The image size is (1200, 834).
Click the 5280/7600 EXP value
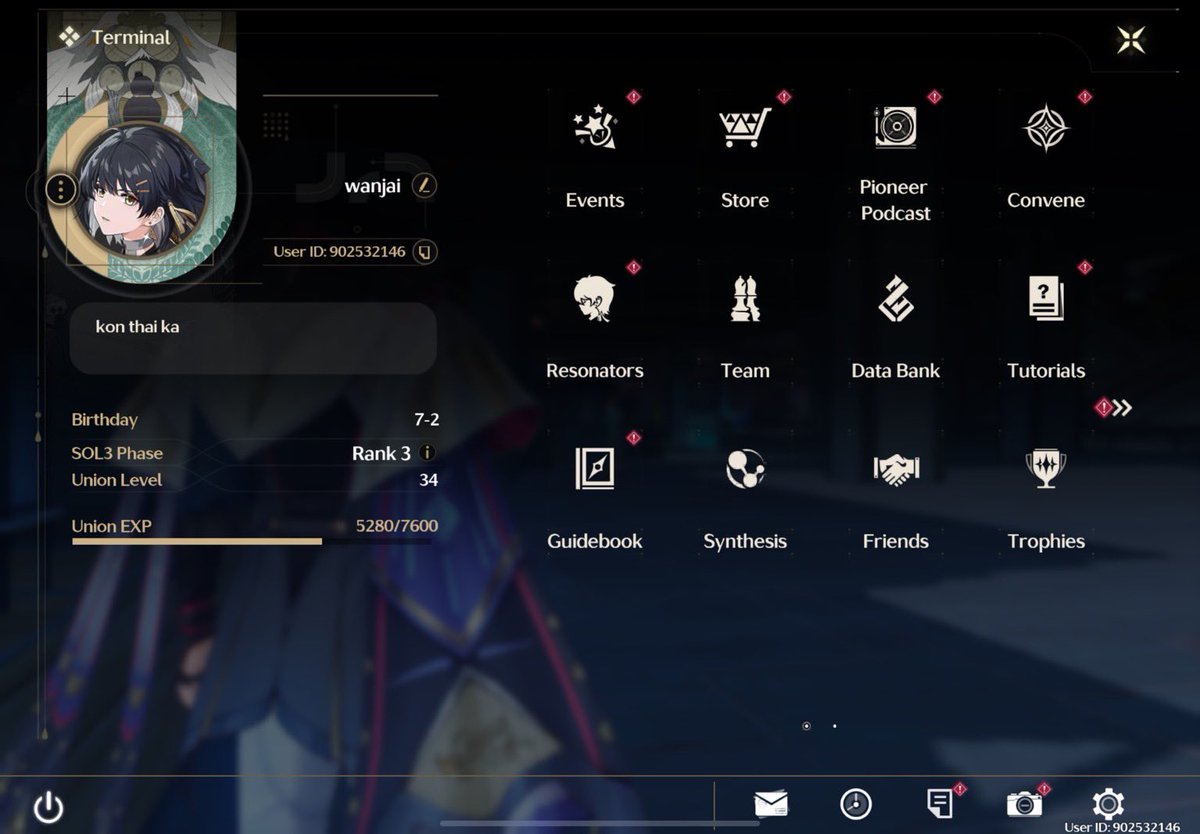point(397,525)
